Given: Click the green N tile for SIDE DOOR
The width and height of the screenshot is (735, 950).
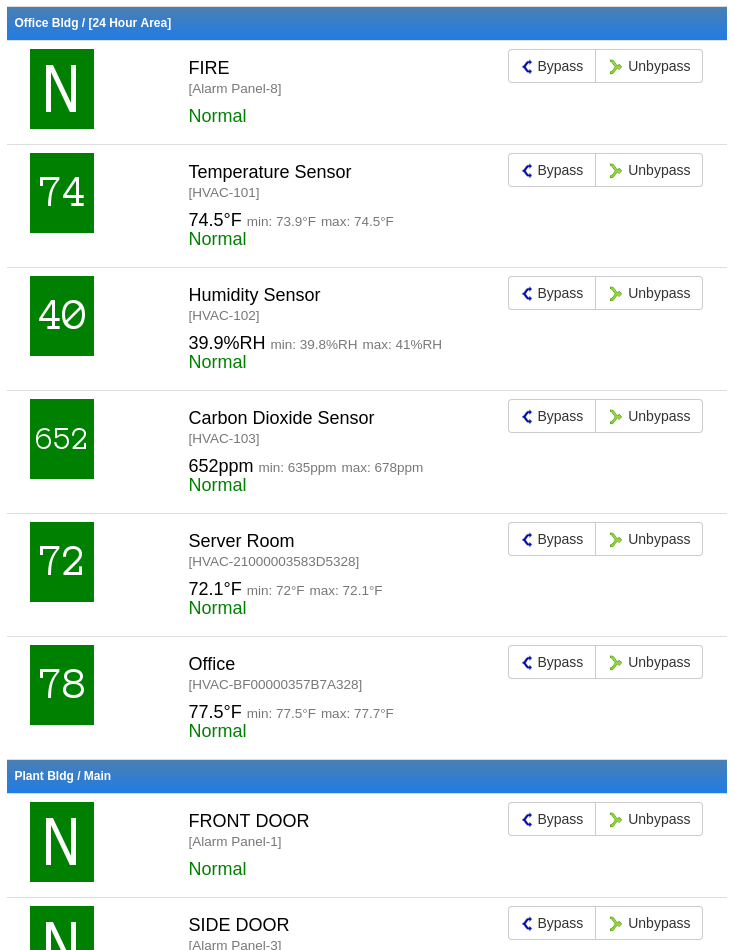Looking at the screenshot, I should coord(62,930).
